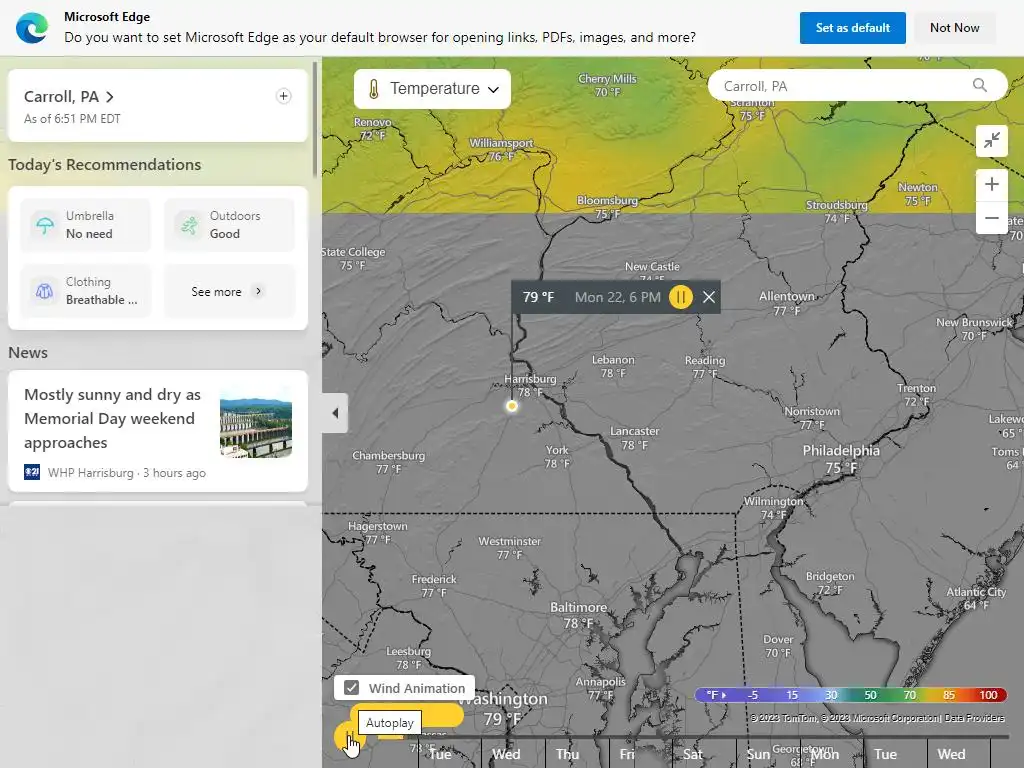Click See more recommendations
This screenshot has height=768, width=1024.
pyautogui.click(x=229, y=291)
